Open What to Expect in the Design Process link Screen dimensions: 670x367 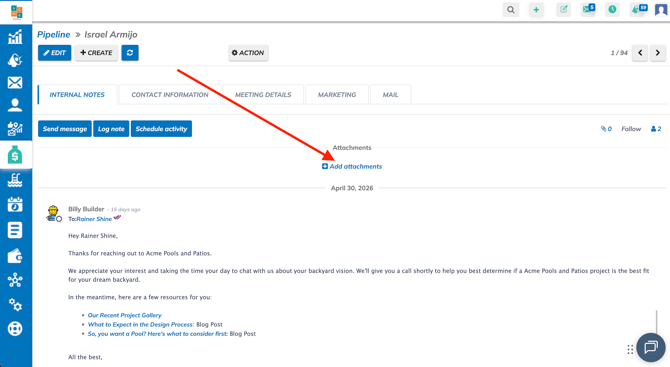[x=141, y=325]
